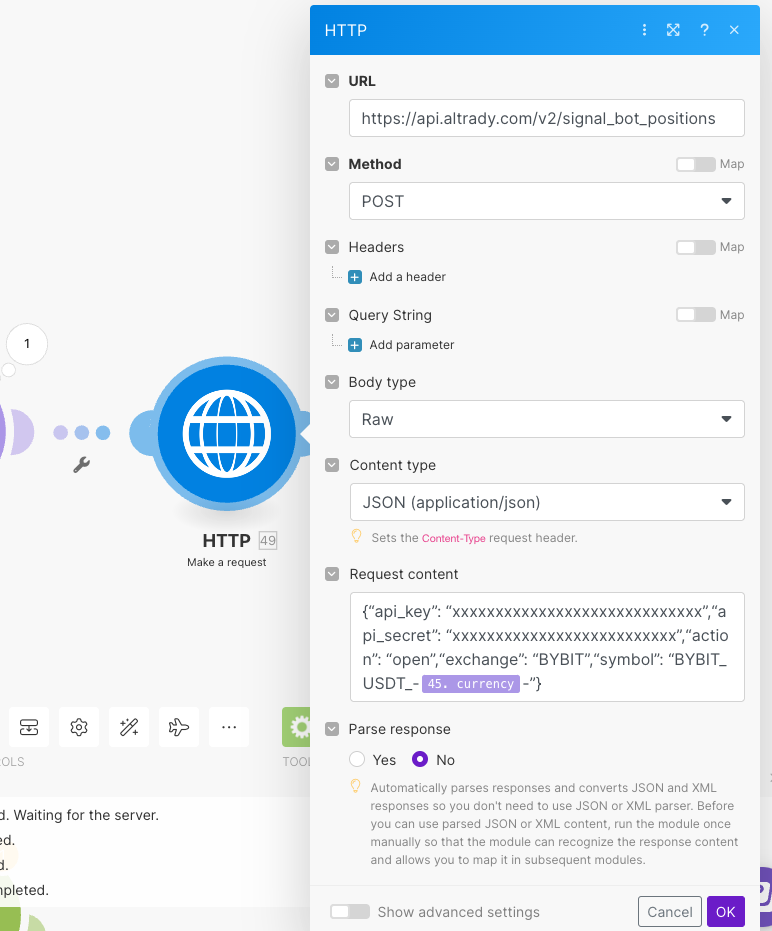Collapse the Query String section chevron
Image resolution: width=772 pixels, height=931 pixels.
point(332,315)
